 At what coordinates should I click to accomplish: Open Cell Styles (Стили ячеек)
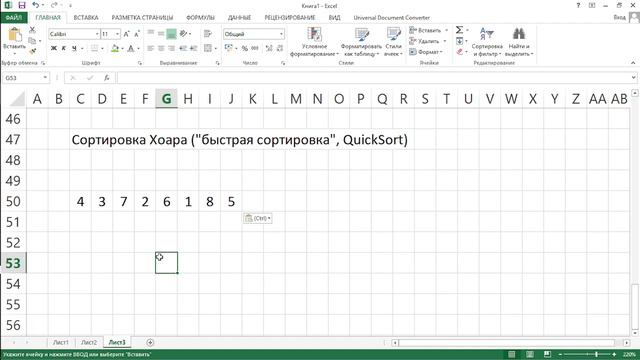click(393, 42)
